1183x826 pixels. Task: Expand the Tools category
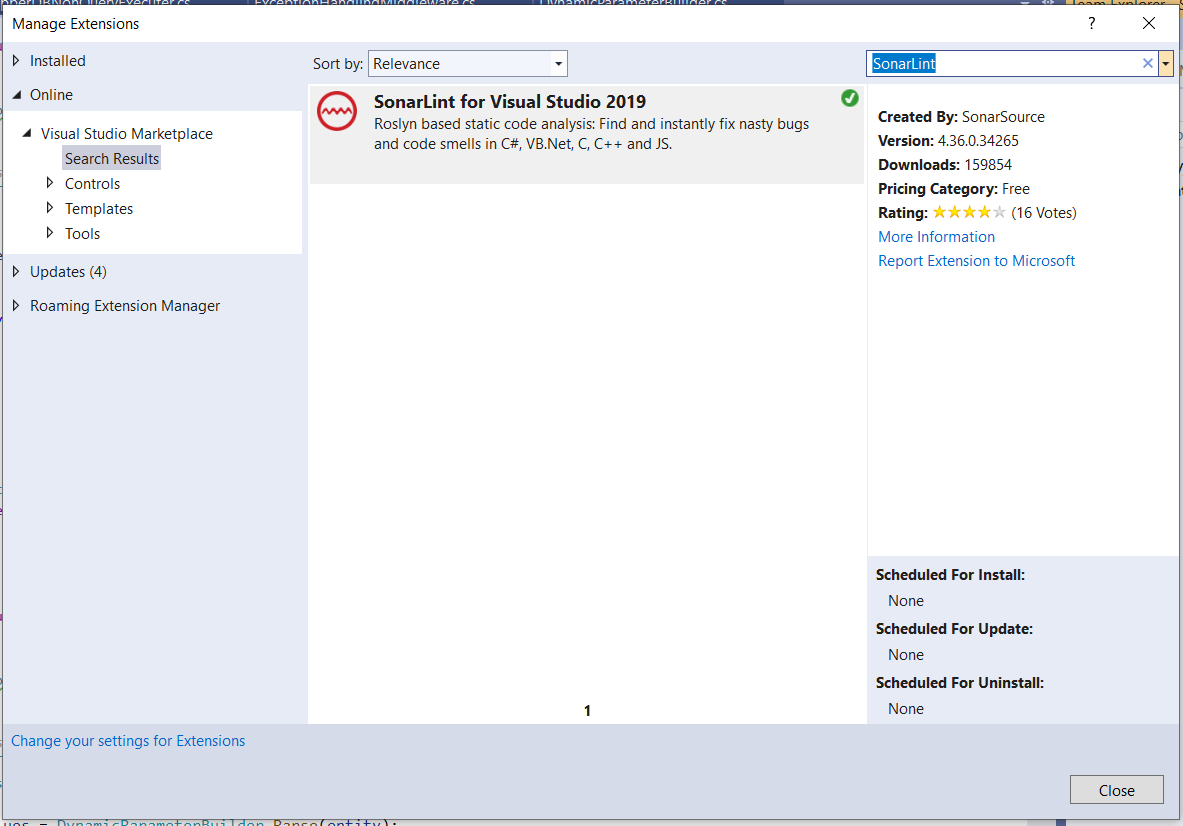(x=80, y=233)
